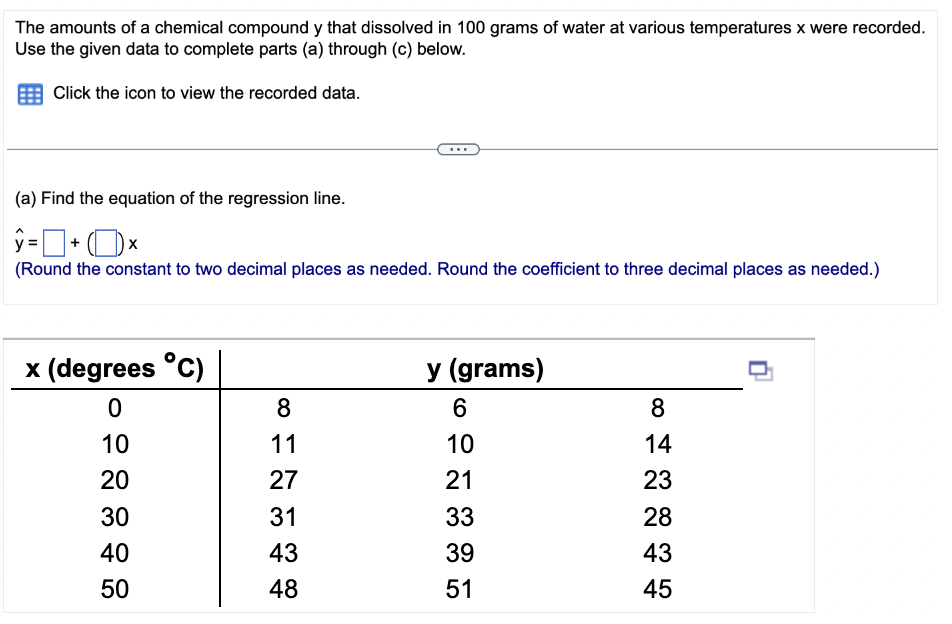
Task: Click the ŷ symbol in the equation
Action: 18,241
